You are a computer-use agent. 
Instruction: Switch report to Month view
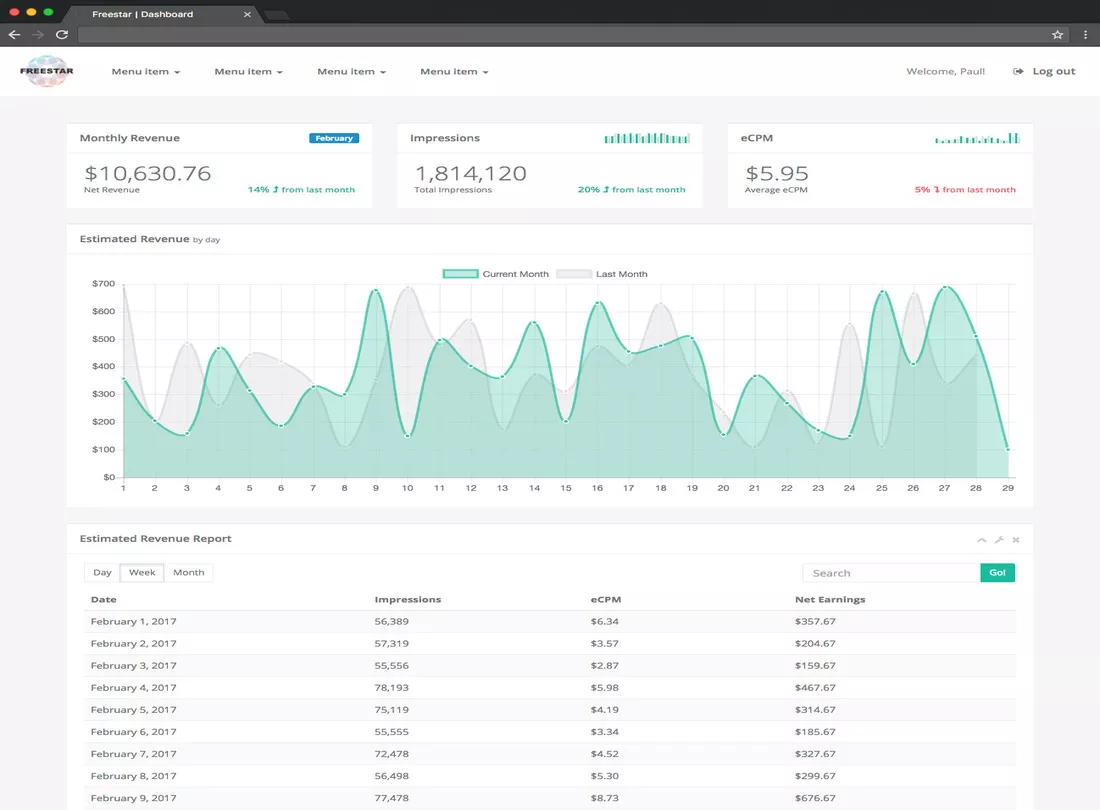[189, 572]
